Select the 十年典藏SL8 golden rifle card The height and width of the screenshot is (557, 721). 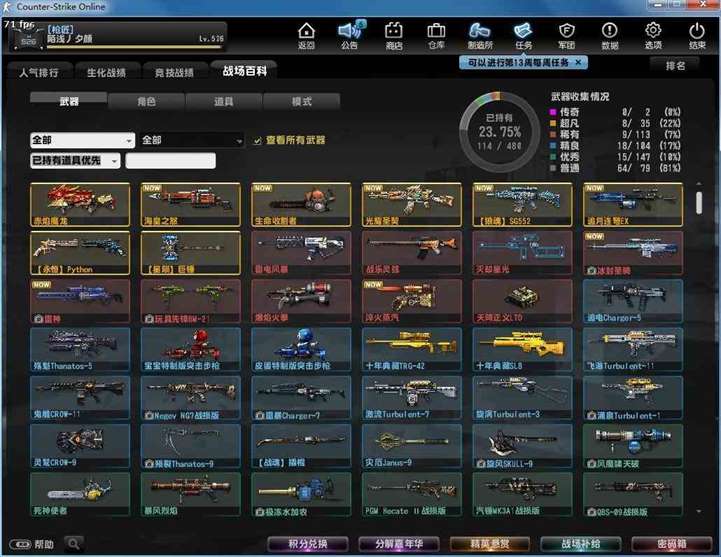coord(522,350)
